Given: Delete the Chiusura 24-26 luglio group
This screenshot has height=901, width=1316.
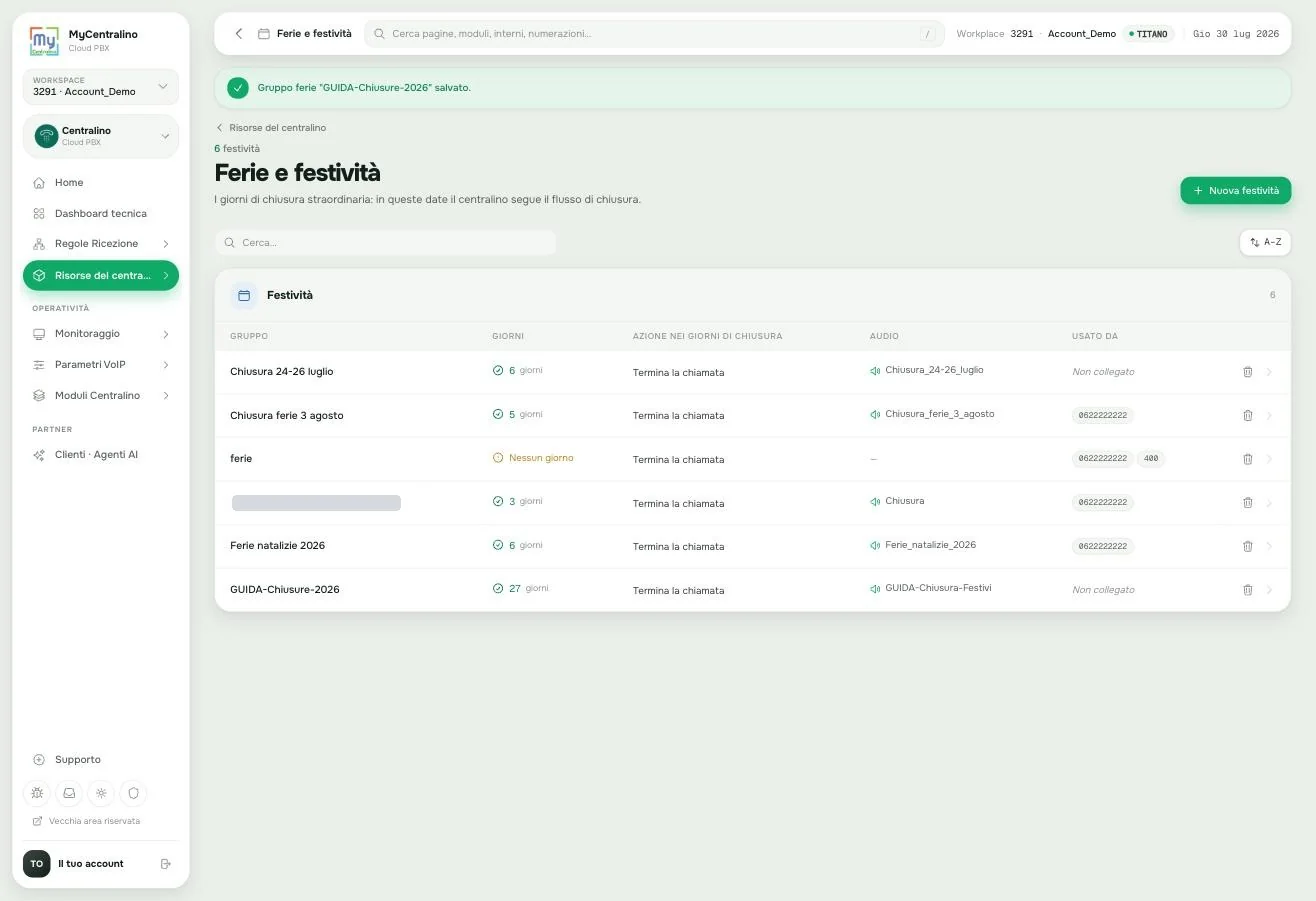Looking at the screenshot, I should tap(1247, 372).
